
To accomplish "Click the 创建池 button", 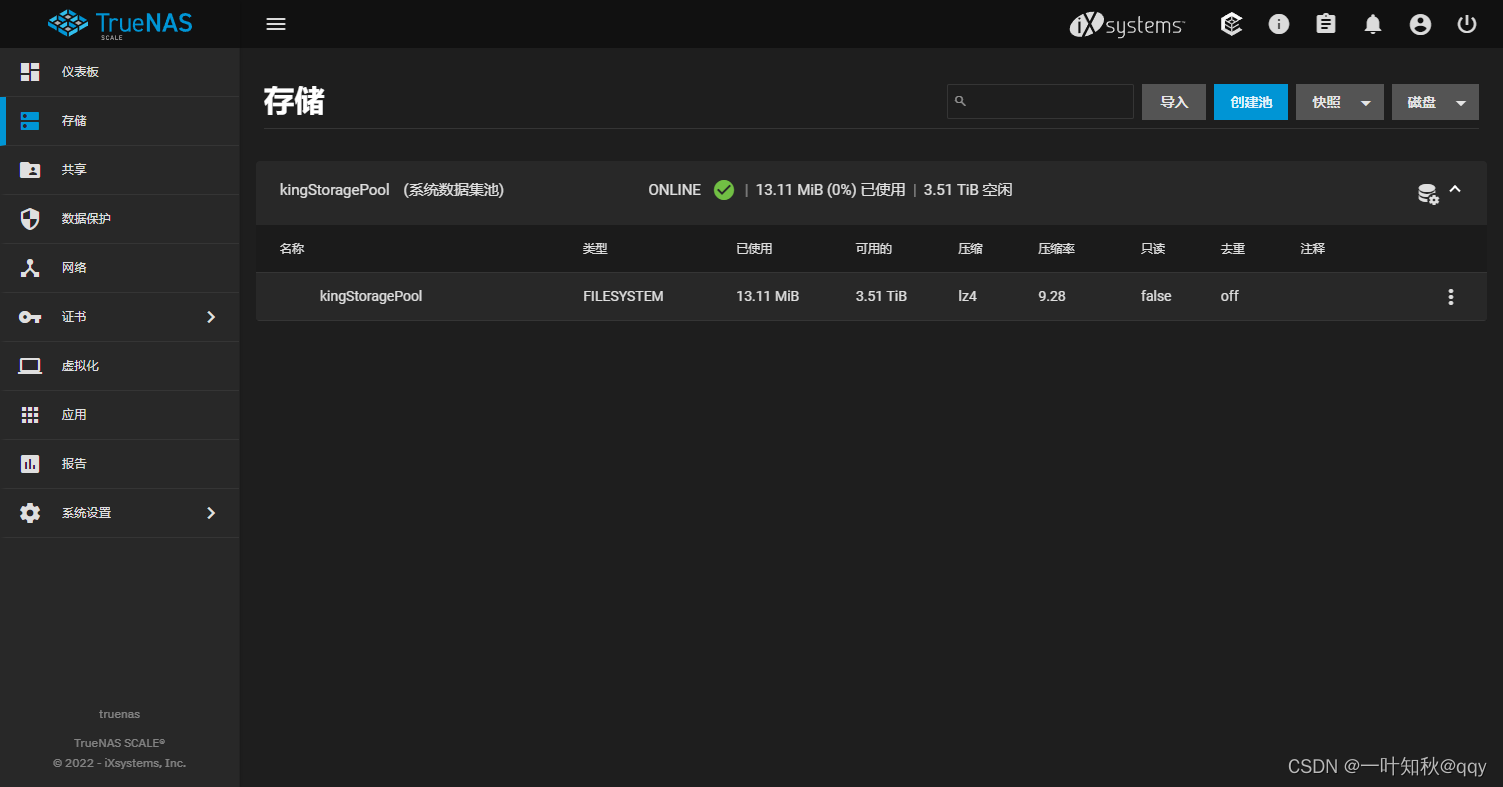I will click(x=1251, y=102).
